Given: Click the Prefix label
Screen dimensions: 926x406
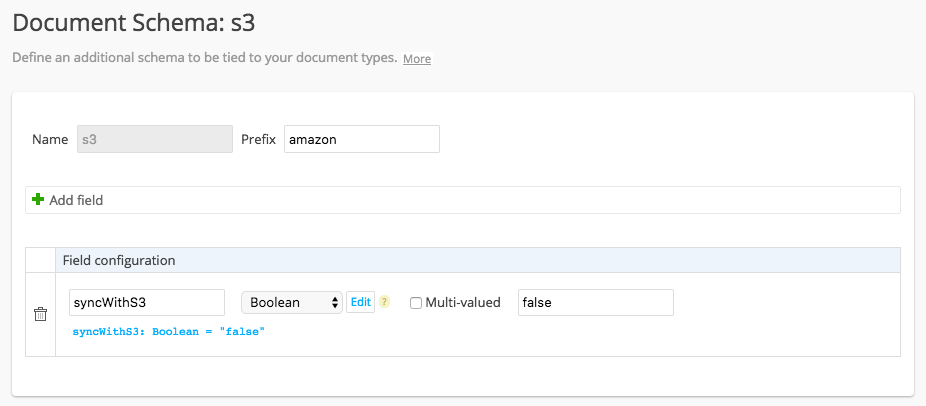Looking at the screenshot, I should tap(259, 139).
